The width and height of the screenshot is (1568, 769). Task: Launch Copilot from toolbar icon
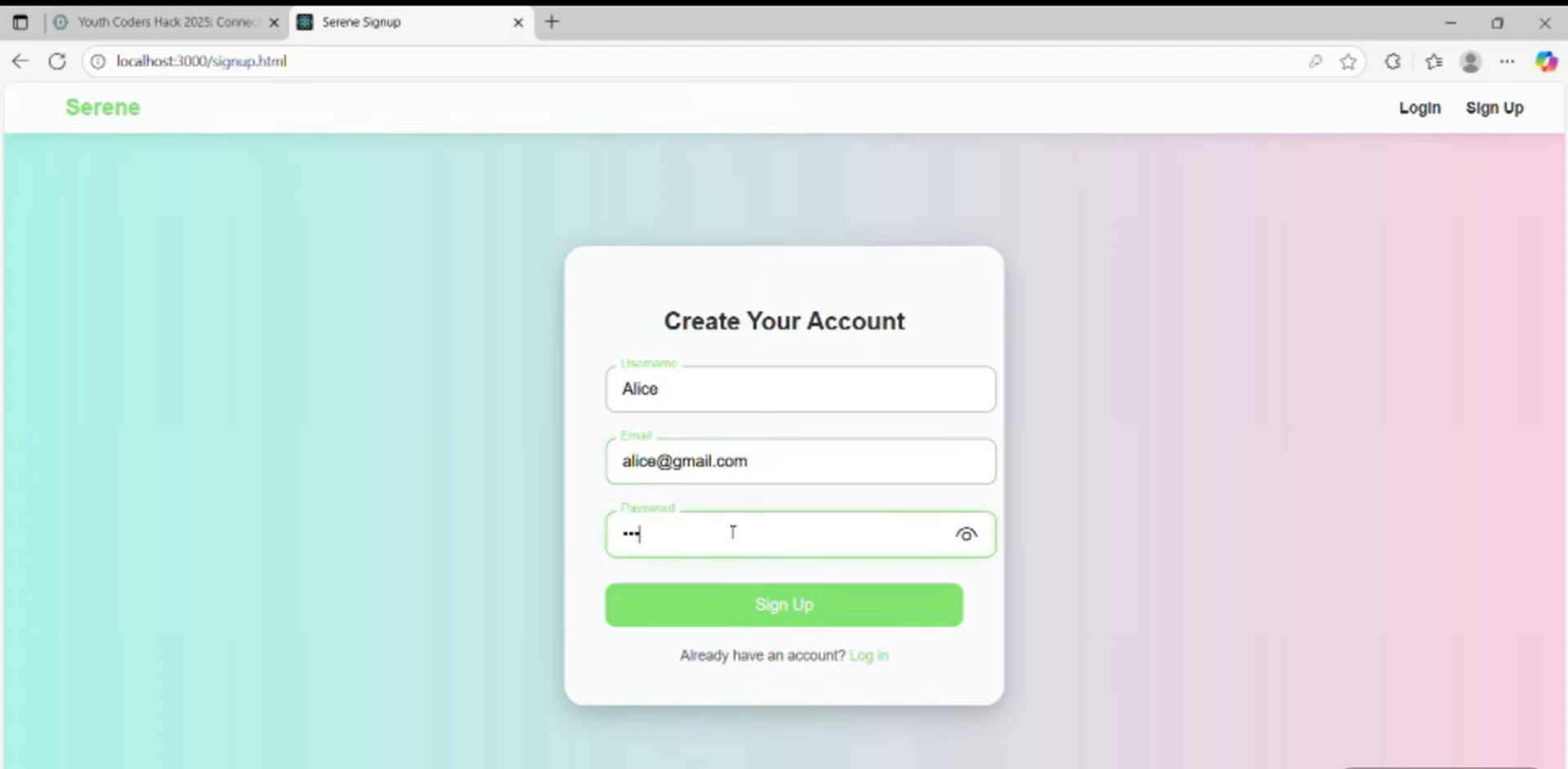[x=1546, y=61]
